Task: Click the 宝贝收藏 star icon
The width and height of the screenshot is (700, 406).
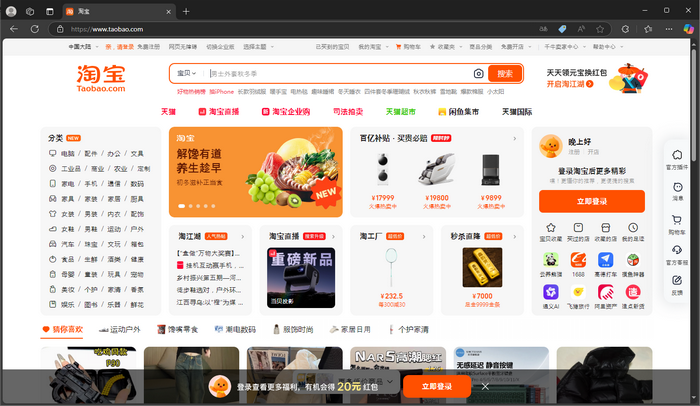Action: (550, 227)
